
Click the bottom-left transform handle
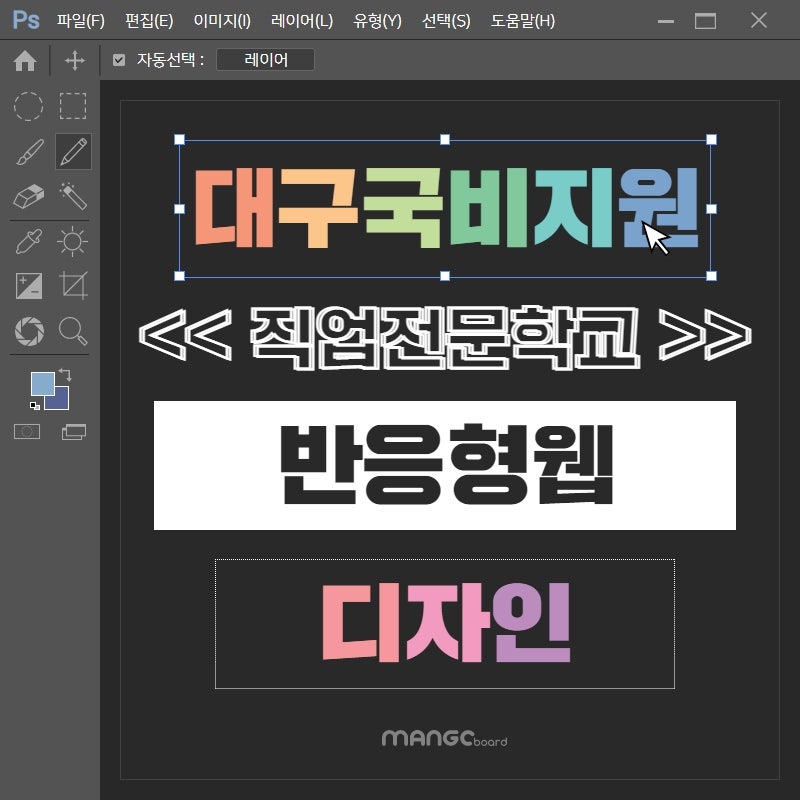coord(180,276)
